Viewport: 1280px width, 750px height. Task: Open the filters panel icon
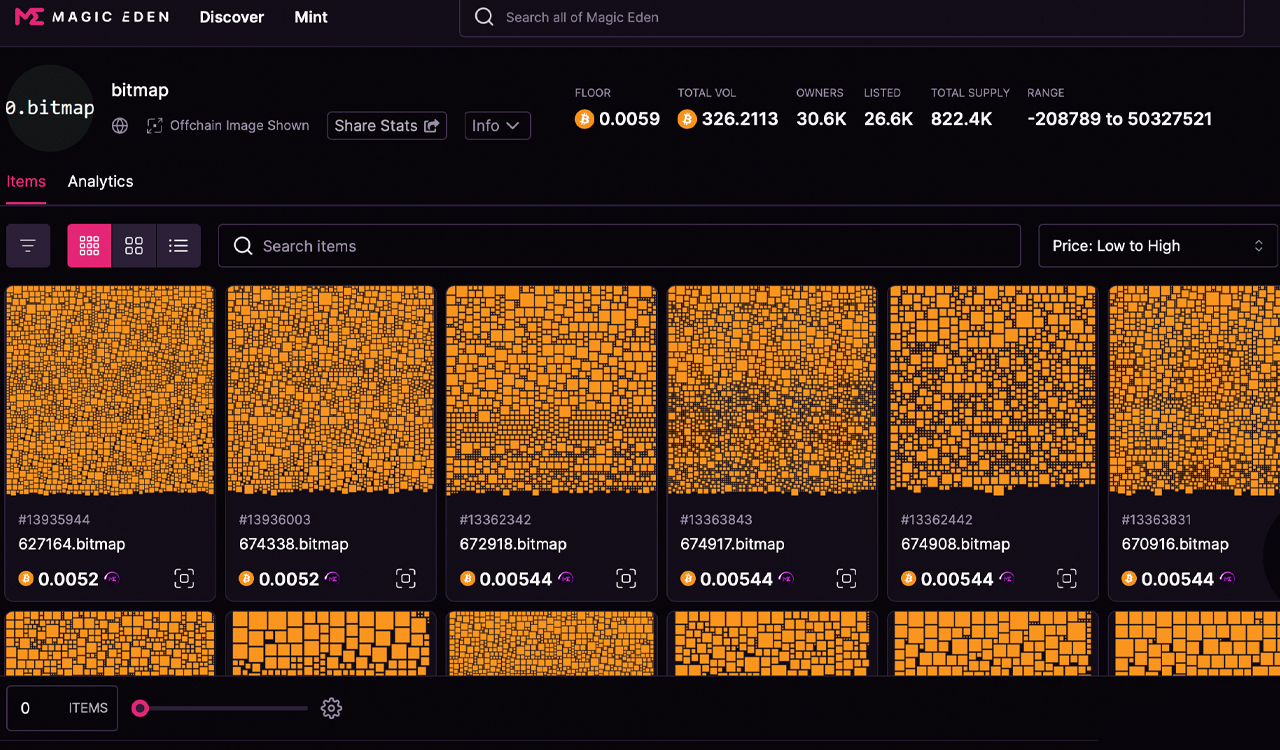click(x=27, y=245)
